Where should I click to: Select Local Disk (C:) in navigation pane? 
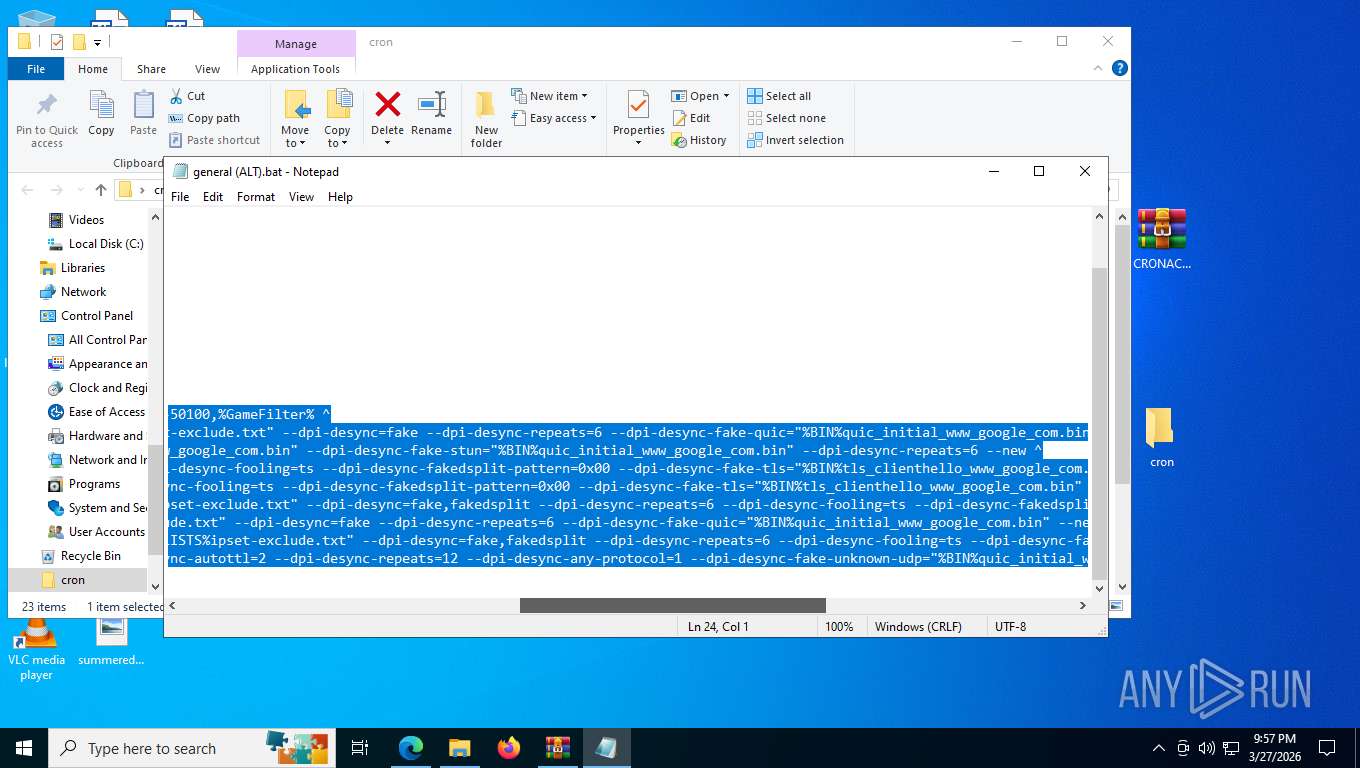click(x=106, y=244)
